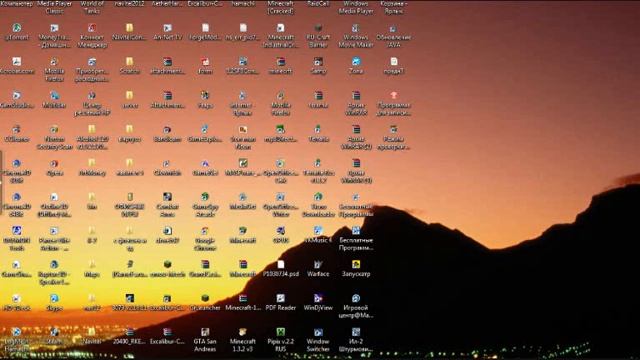Image resolution: width=640 pixels, height=360 pixels.
Task: Open the LogMeIn Hamachi shortcut
Action: (x=17, y=332)
